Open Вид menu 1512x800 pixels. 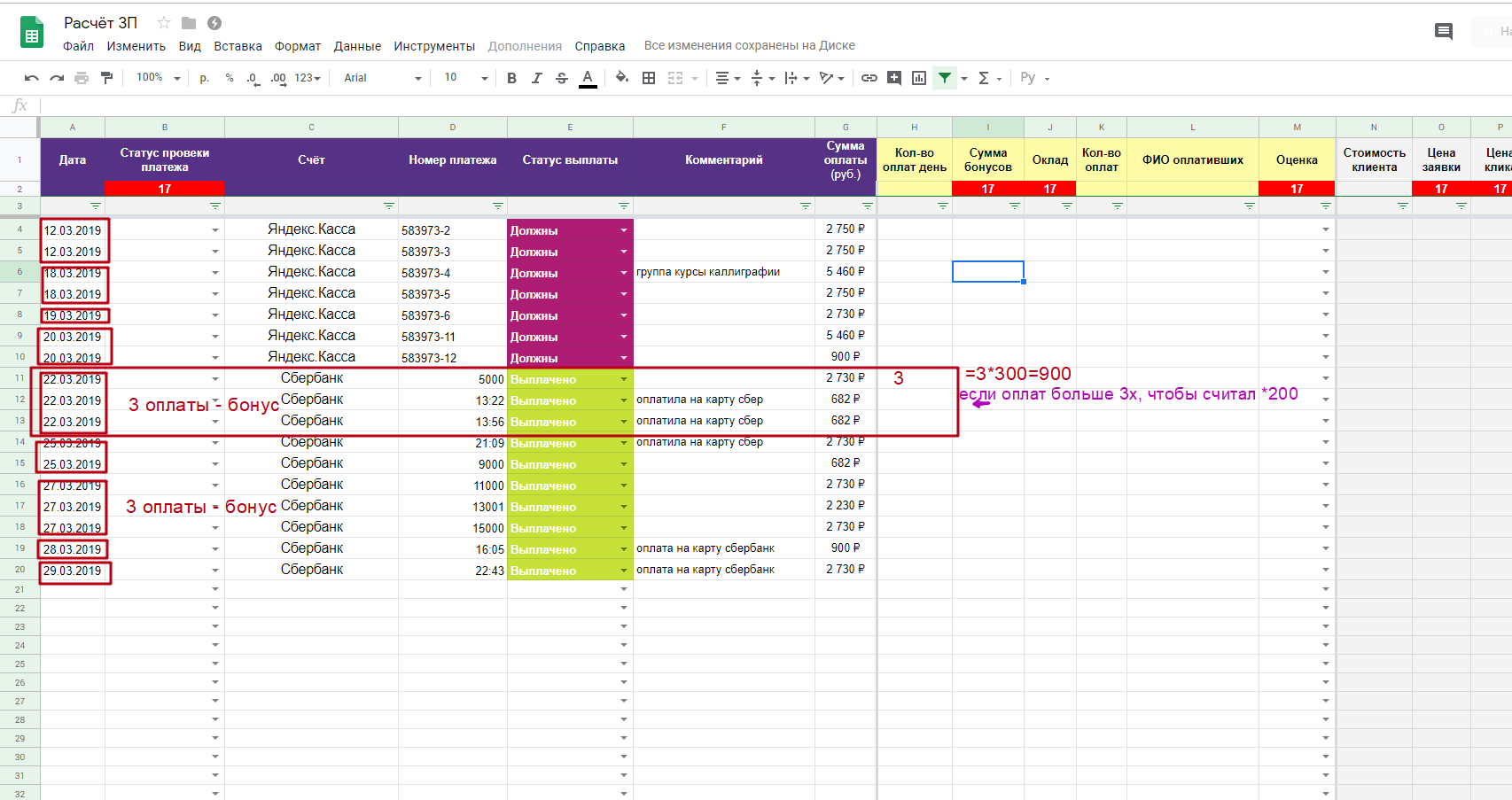tap(190, 46)
